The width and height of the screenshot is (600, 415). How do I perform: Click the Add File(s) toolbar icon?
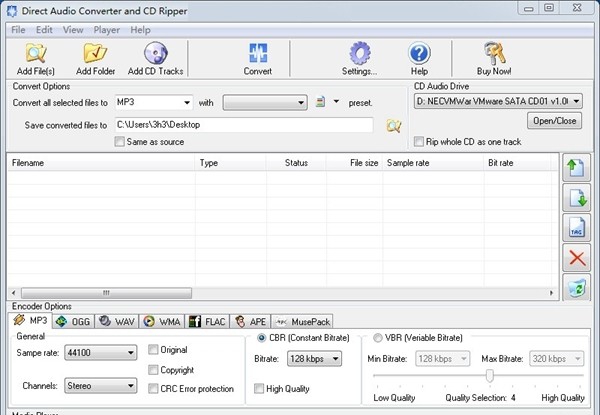pos(36,53)
